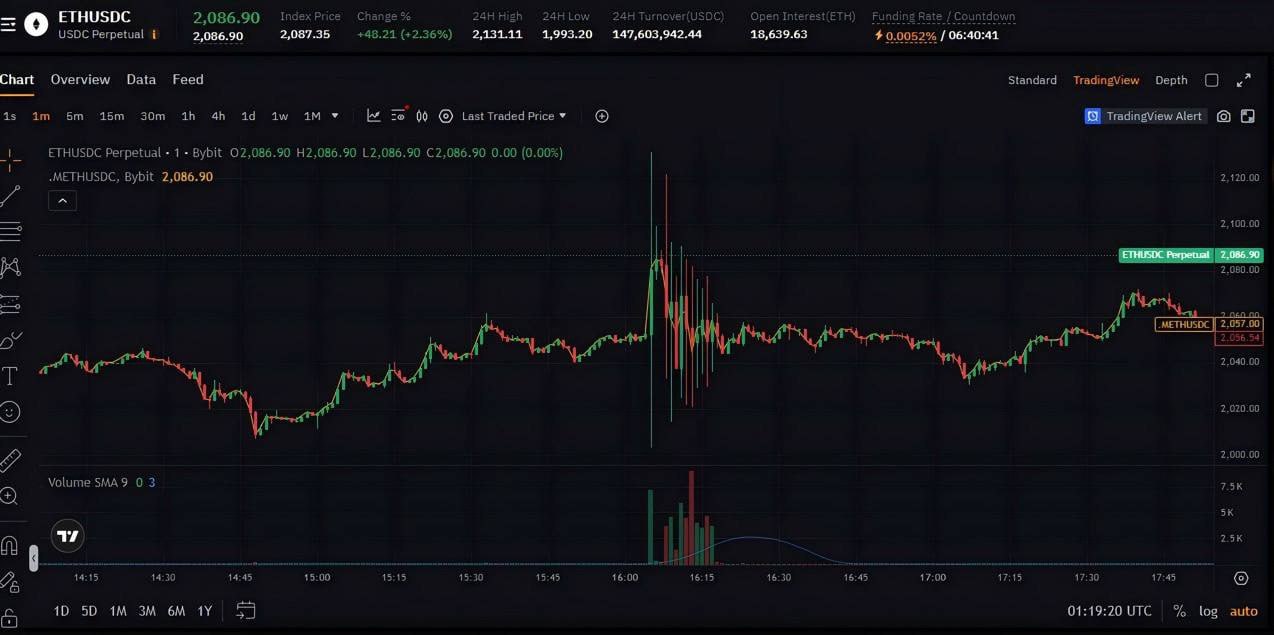Image resolution: width=1274 pixels, height=635 pixels.
Task: Select the 1h timeframe
Action: click(x=188, y=116)
